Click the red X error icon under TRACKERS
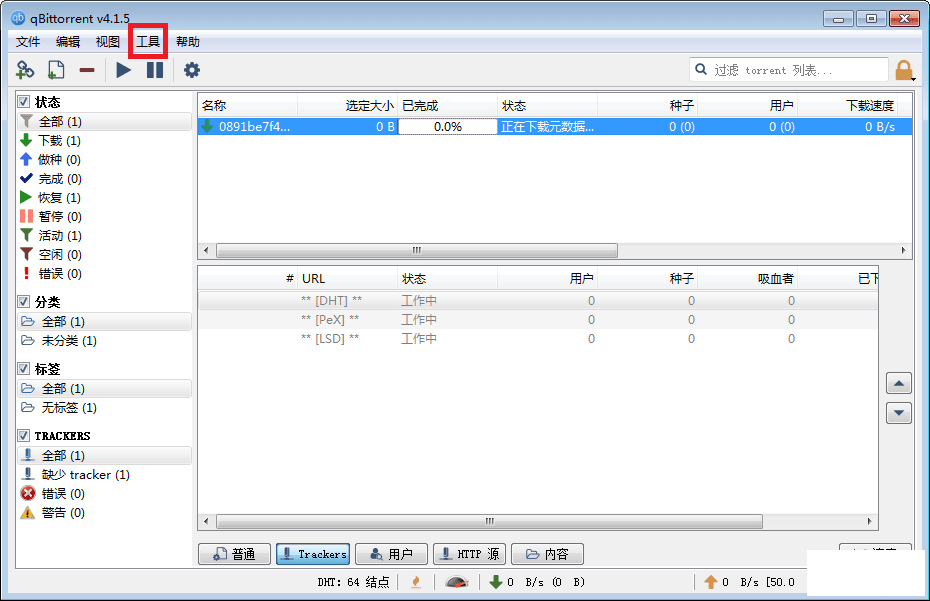The width and height of the screenshot is (930, 601). click(x=28, y=494)
